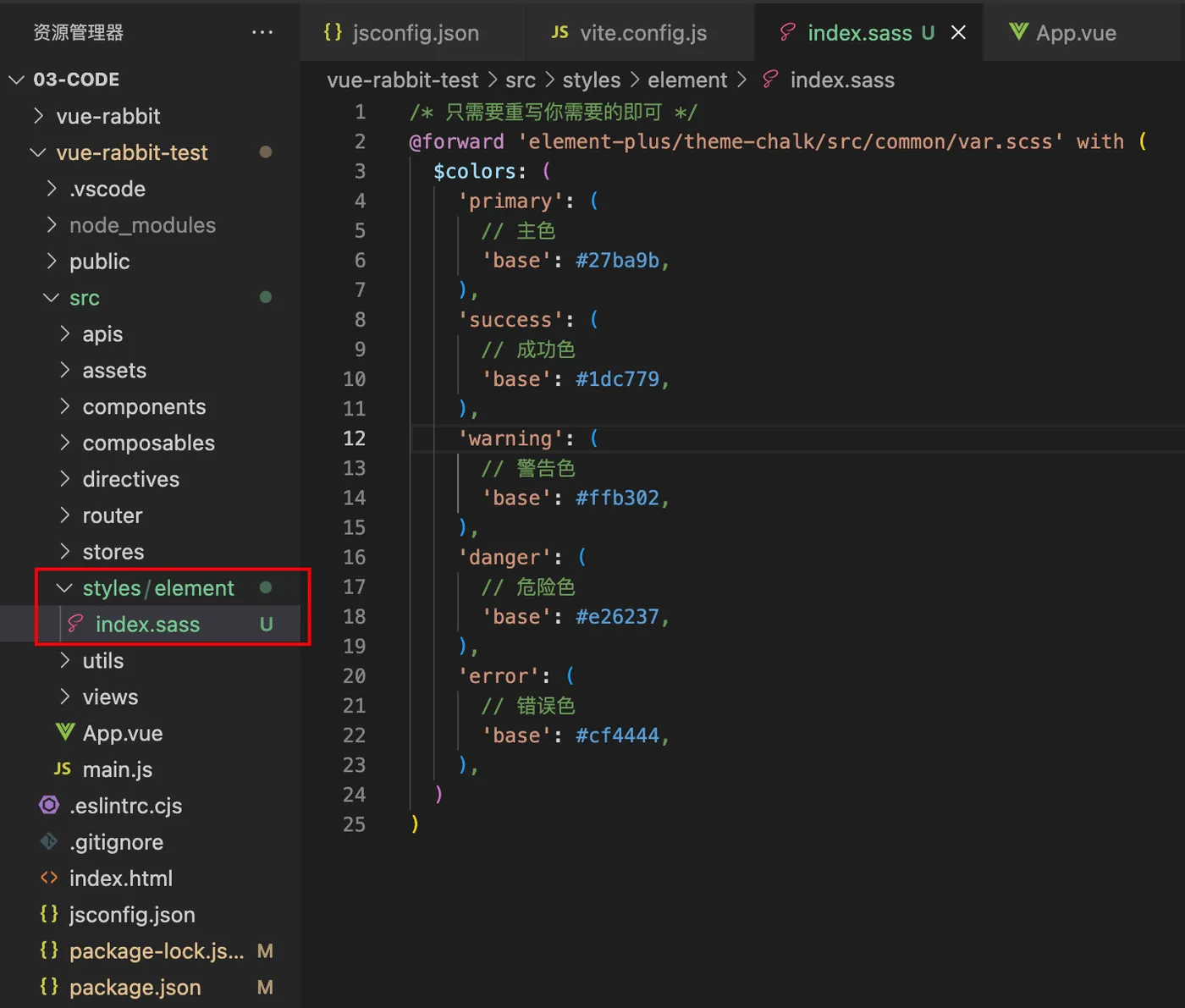This screenshot has height=1008, width=1185.
Task: Expand the directives folder
Action: tap(65, 479)
